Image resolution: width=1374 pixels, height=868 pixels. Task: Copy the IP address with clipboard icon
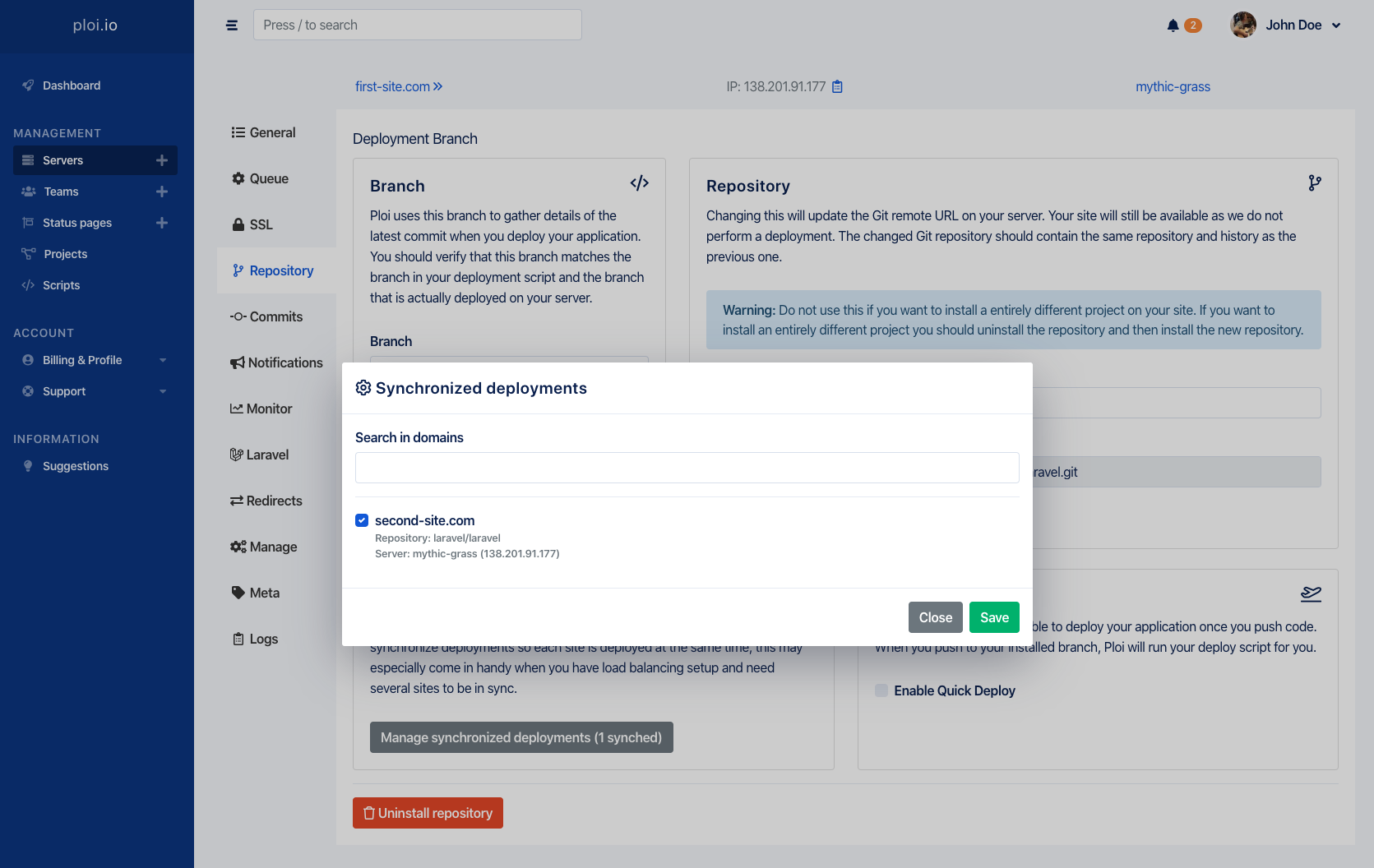point(837,86)
